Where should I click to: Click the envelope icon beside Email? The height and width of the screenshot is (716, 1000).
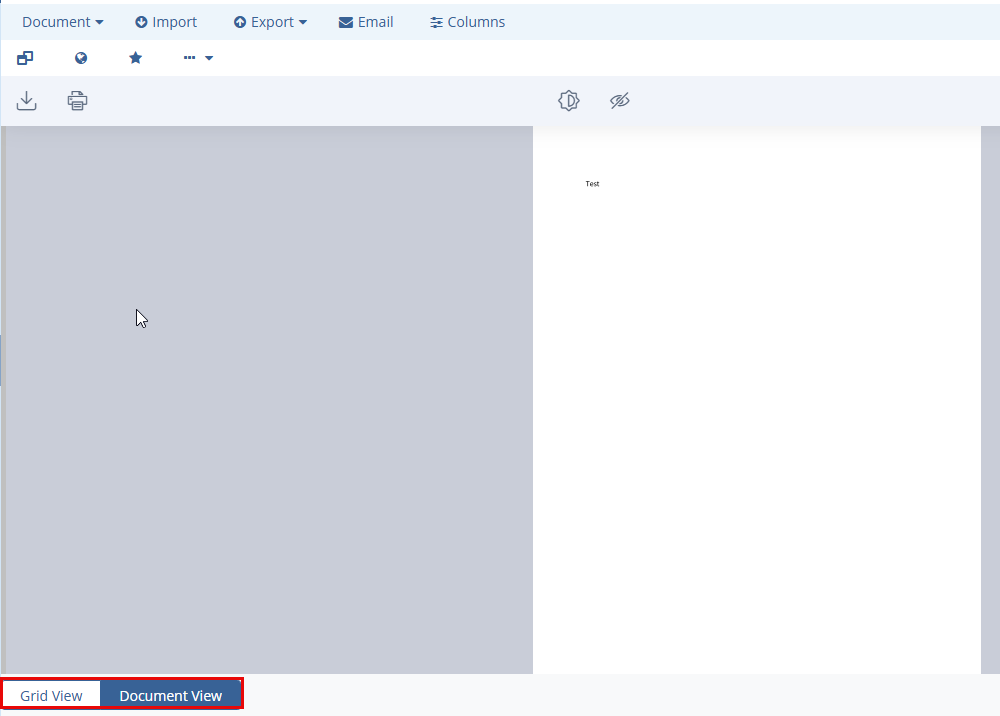click(346, 22)
